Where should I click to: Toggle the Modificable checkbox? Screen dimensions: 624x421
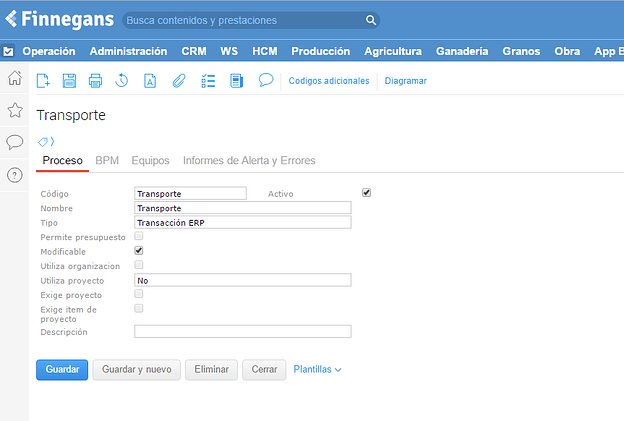pos(139,250)
